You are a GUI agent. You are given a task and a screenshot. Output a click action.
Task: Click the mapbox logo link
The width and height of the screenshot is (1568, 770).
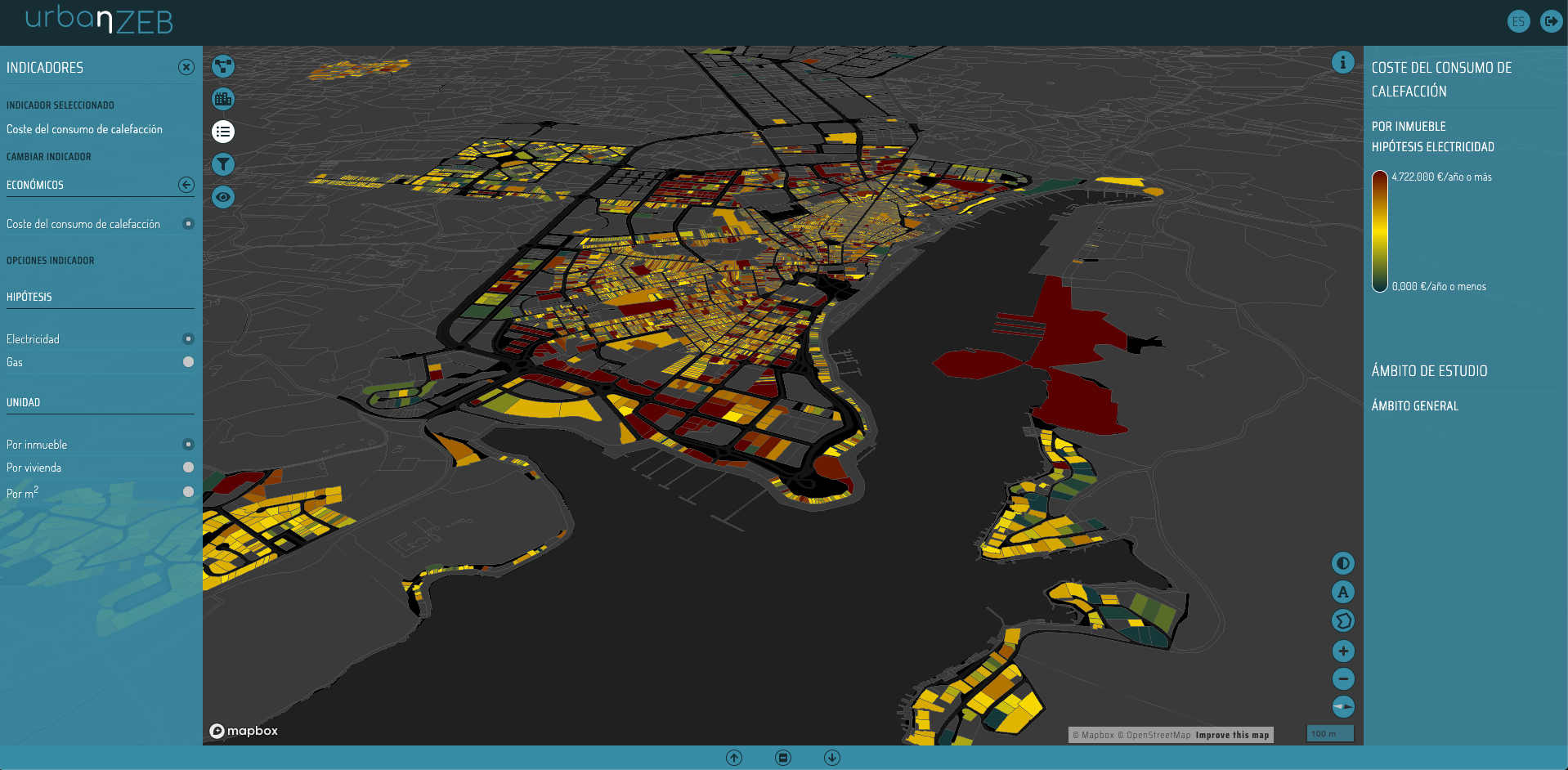244,731
